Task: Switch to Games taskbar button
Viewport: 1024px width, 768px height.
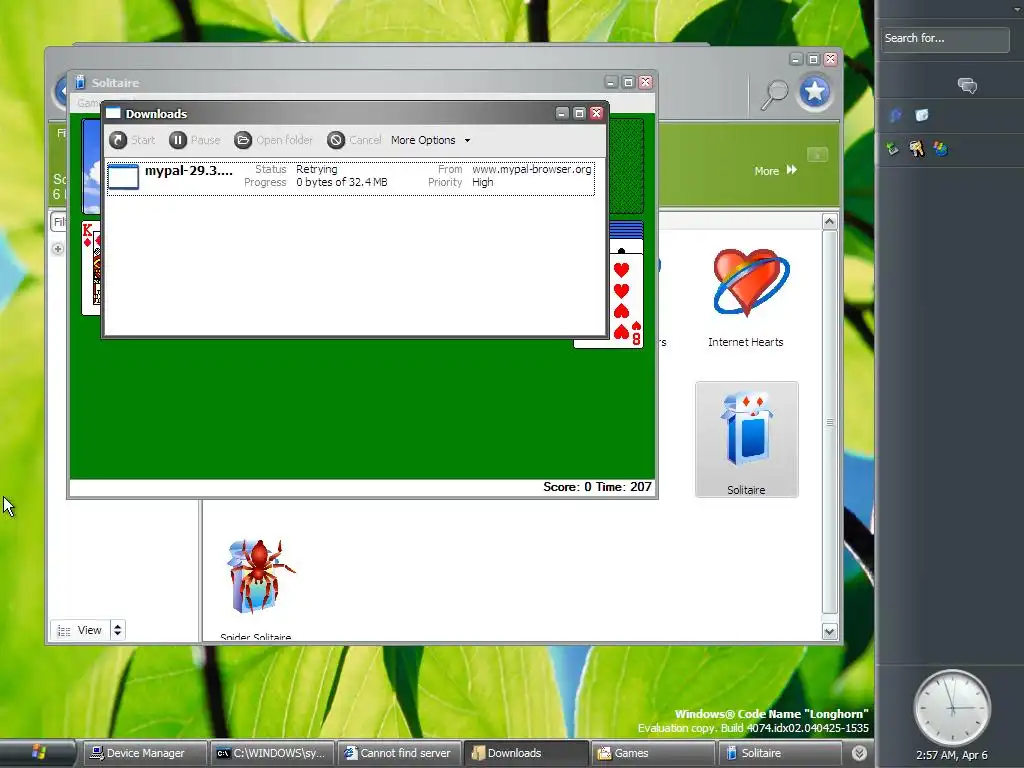Action: click(x=652, y=753)
